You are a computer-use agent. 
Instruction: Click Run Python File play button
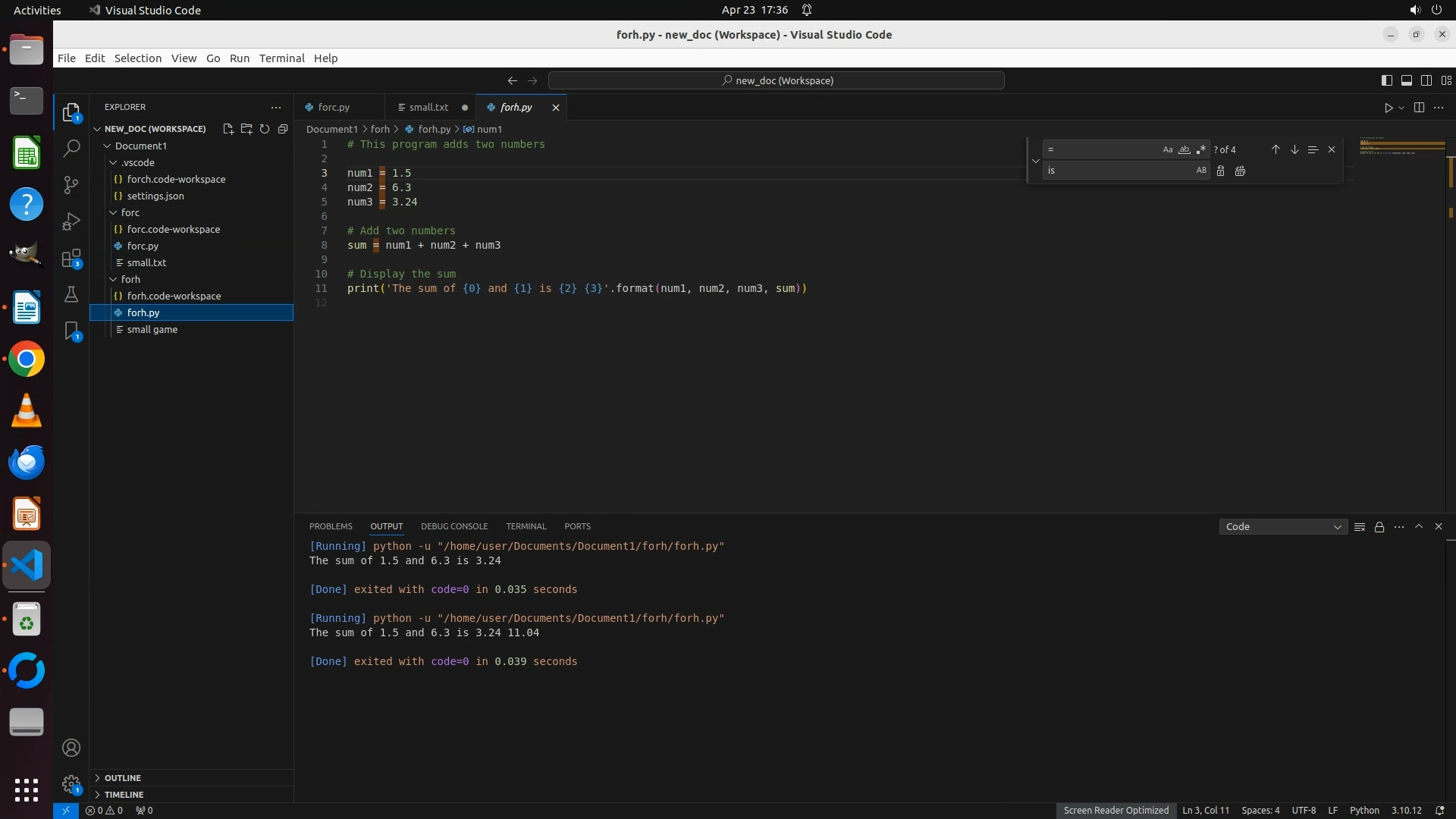click(x=1388, y=108)
